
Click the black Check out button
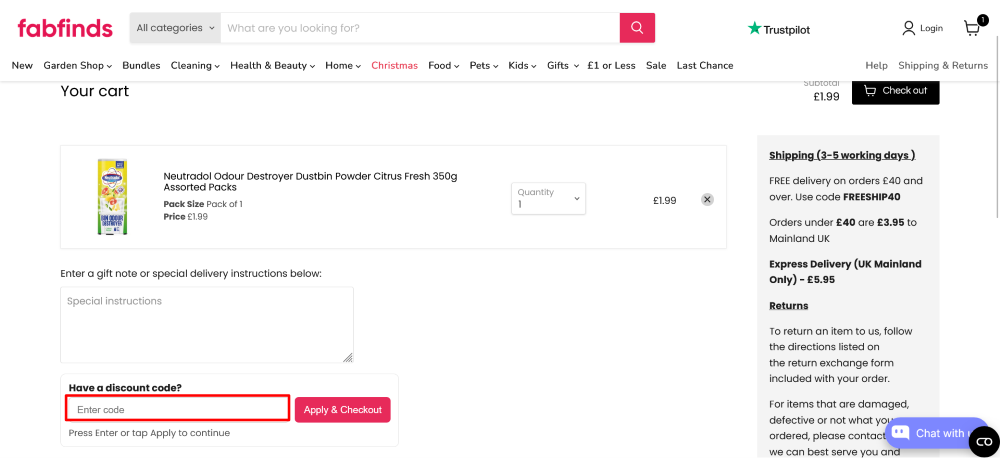895,91
